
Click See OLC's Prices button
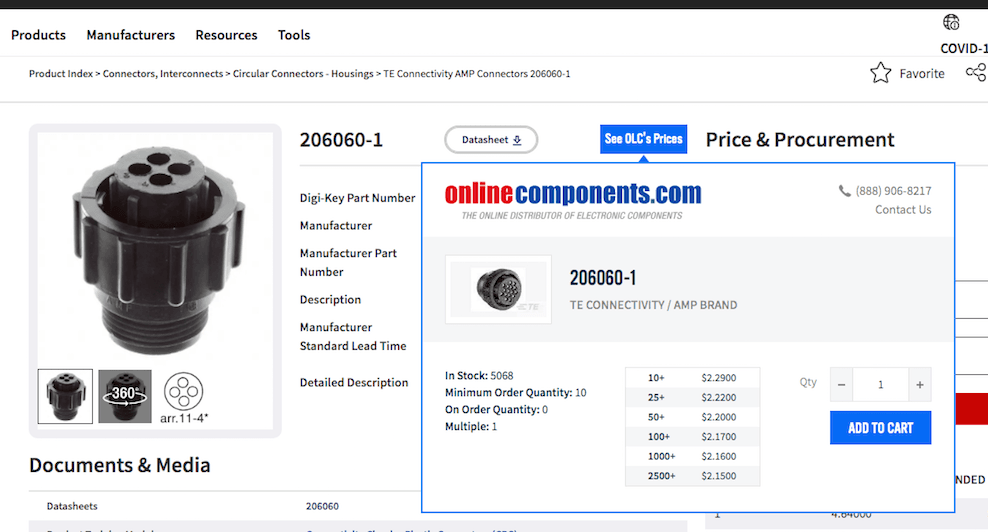click(643, 139)
